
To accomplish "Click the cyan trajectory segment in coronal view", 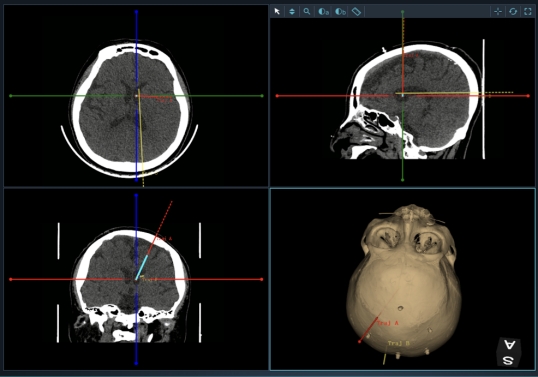I will tap(142, 267).
